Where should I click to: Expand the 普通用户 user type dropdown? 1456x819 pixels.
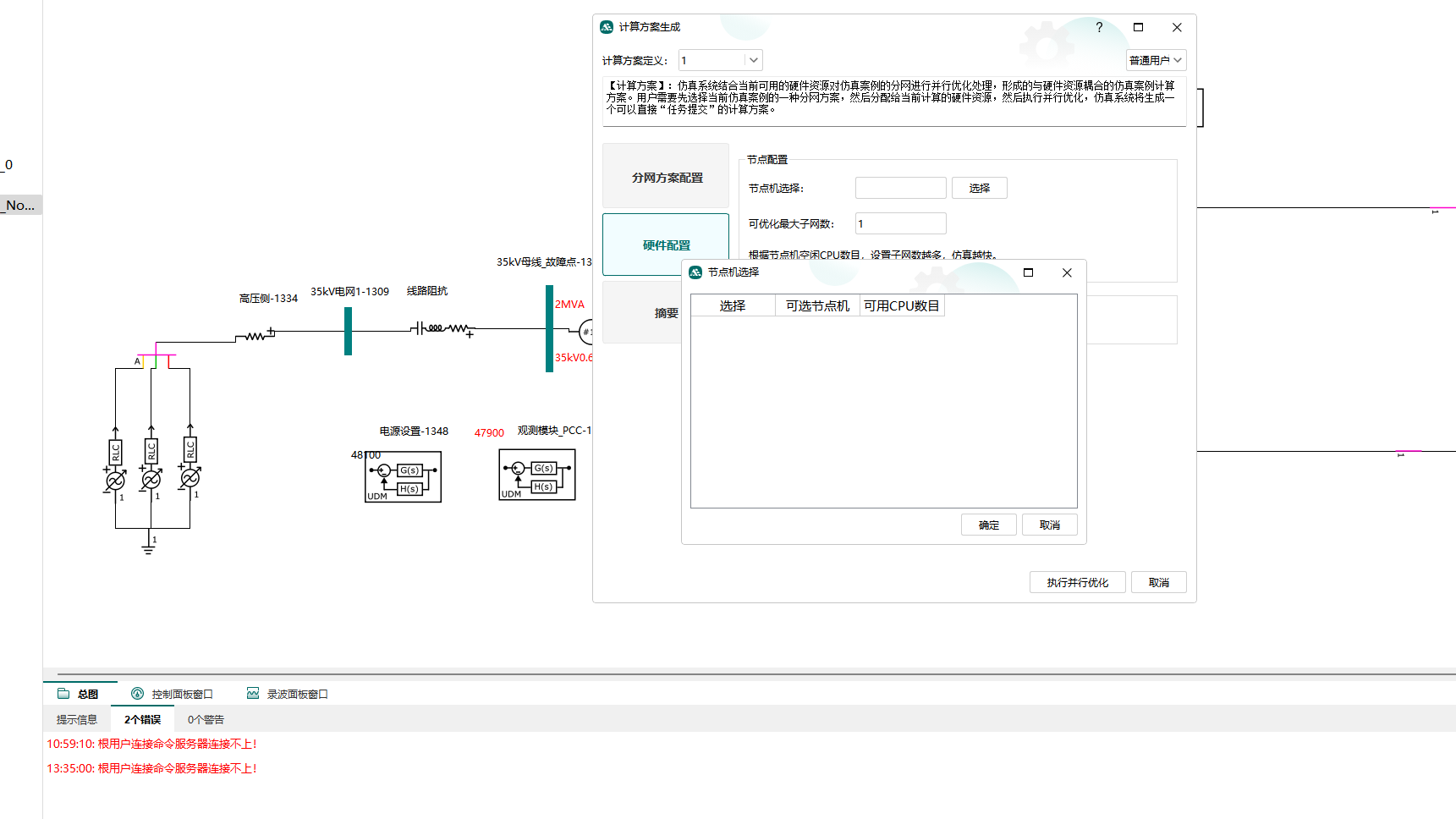tap(1156, 60)
